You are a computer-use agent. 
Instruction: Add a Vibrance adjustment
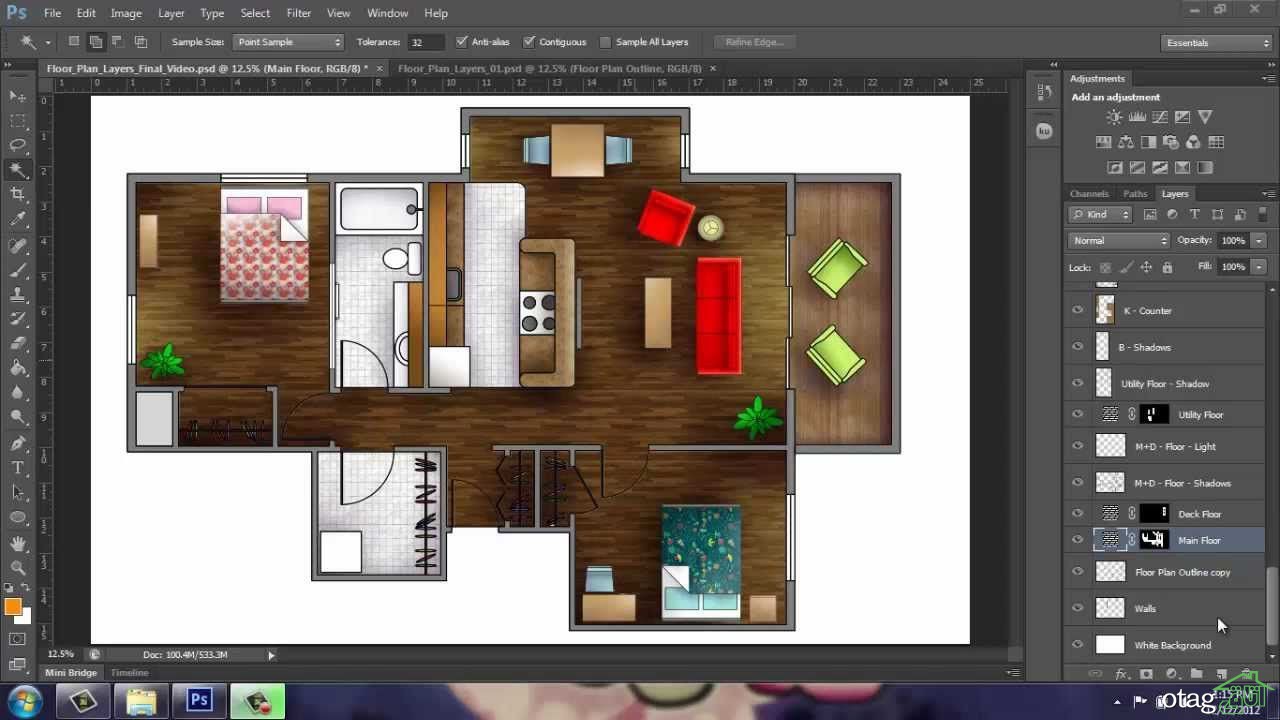click(1205, 118)
